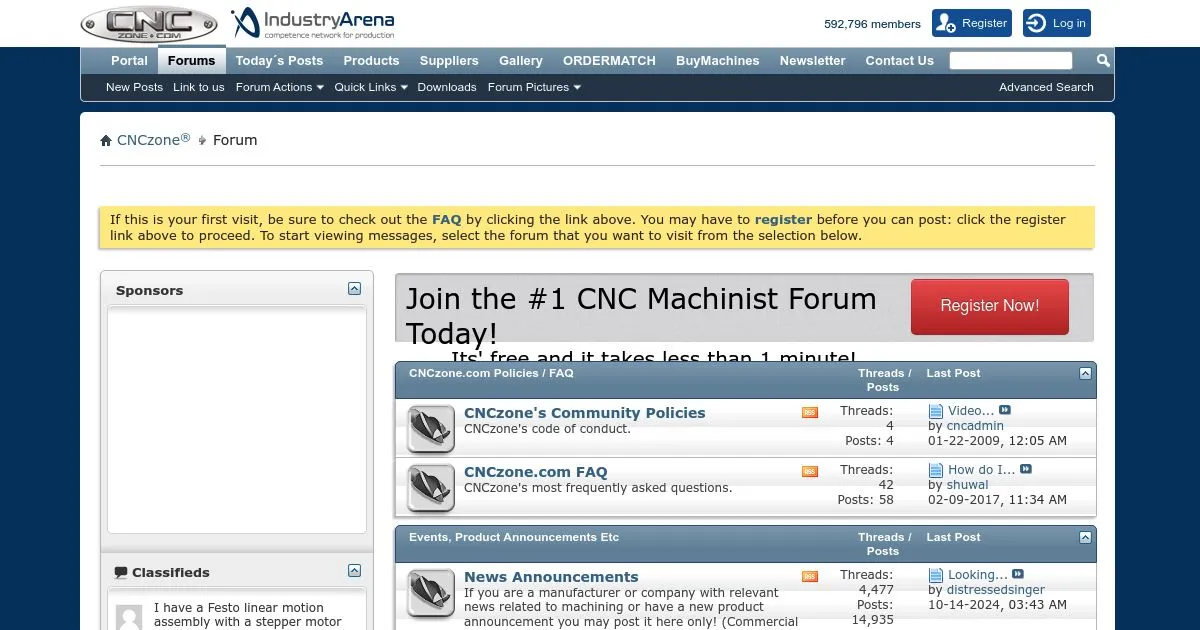Click the Downloads link
The height and width of the screenshot is (630, 1200).
pyautogui.click(x=447, y=87)
